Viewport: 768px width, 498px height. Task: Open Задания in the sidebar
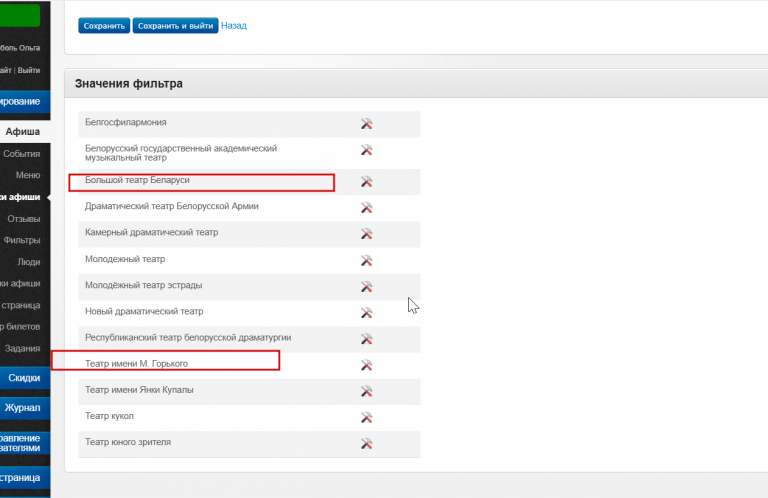[x=23, y=349]
